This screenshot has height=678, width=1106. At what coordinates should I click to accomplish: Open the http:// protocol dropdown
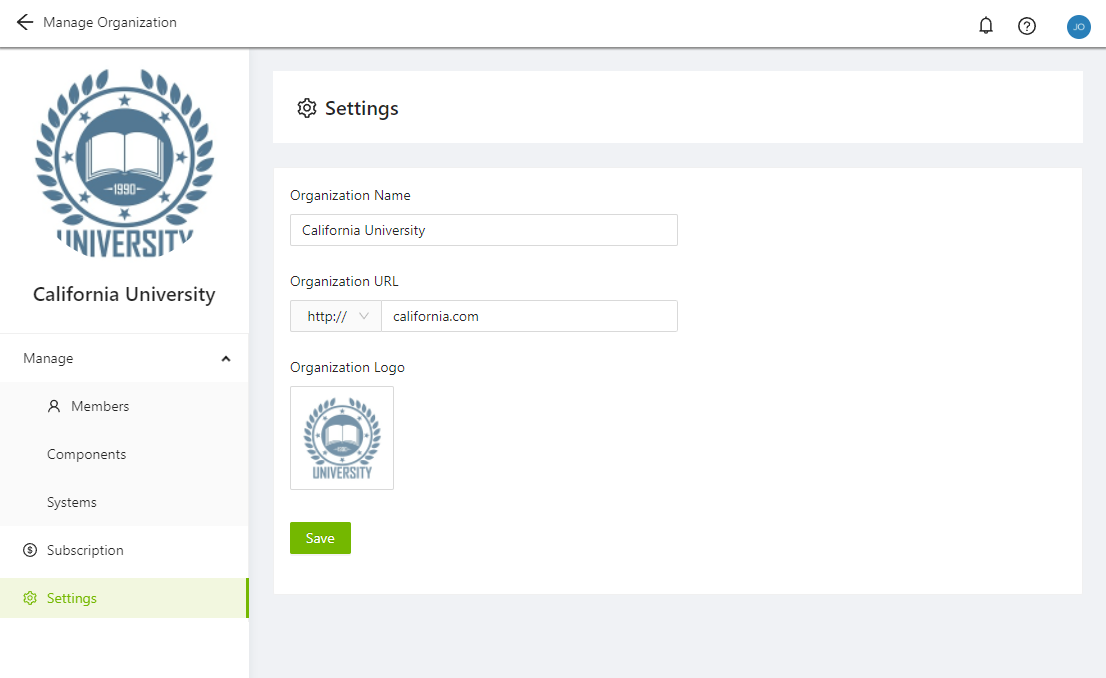point(336,316)
